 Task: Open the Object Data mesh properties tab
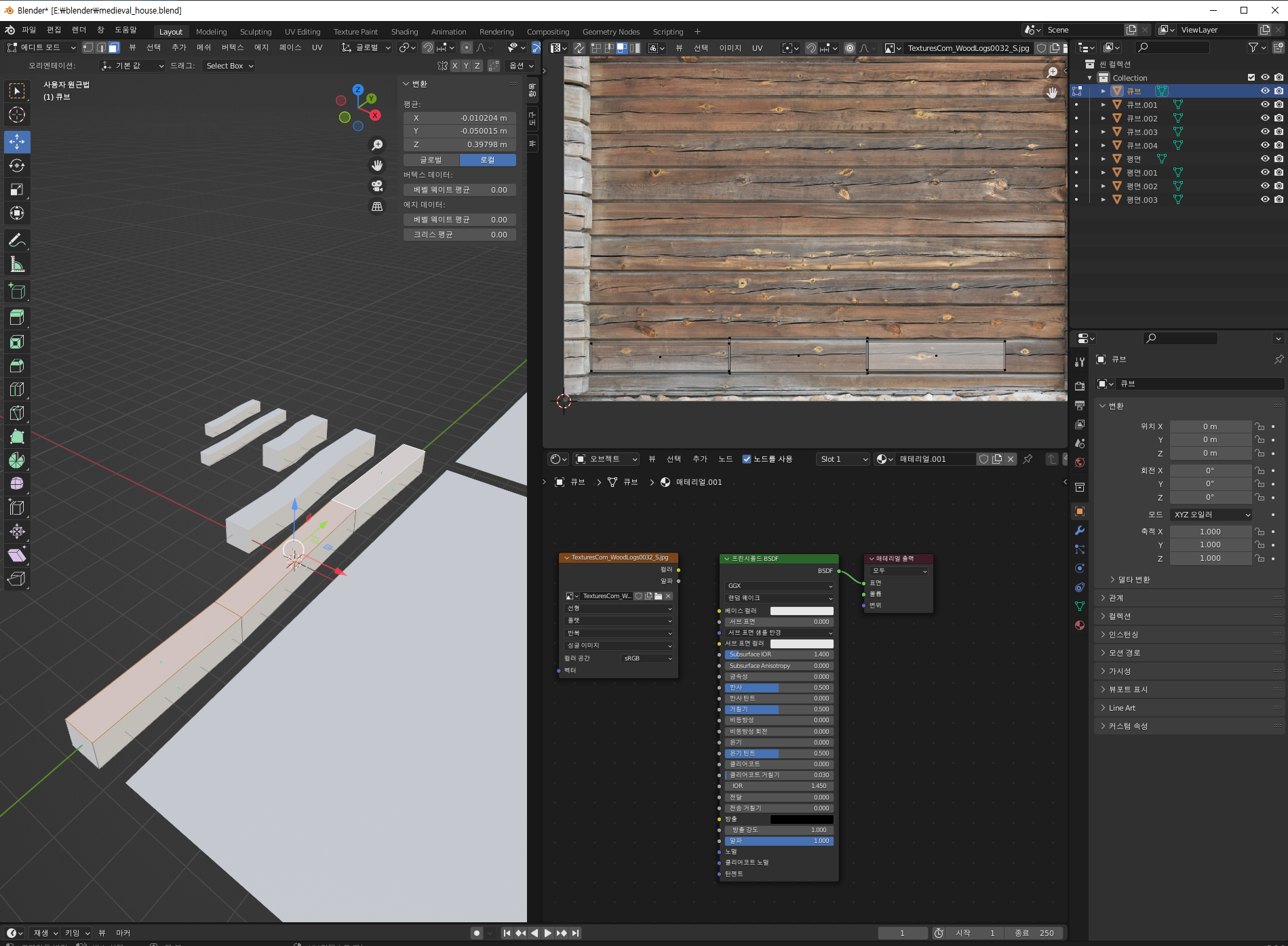pyautogui.click(x=1080, y=606)
